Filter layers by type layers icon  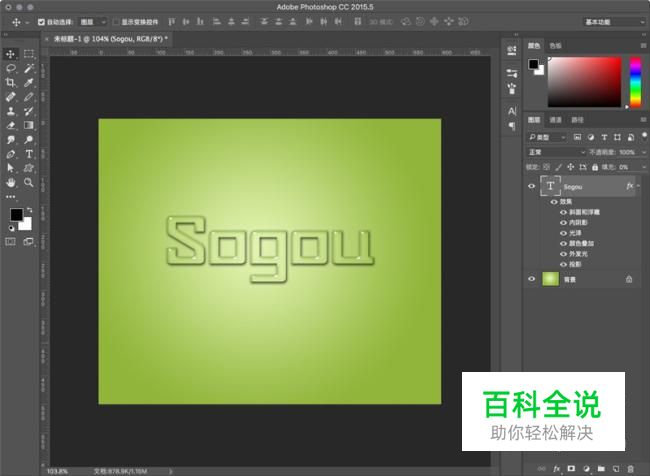point(604,137)
